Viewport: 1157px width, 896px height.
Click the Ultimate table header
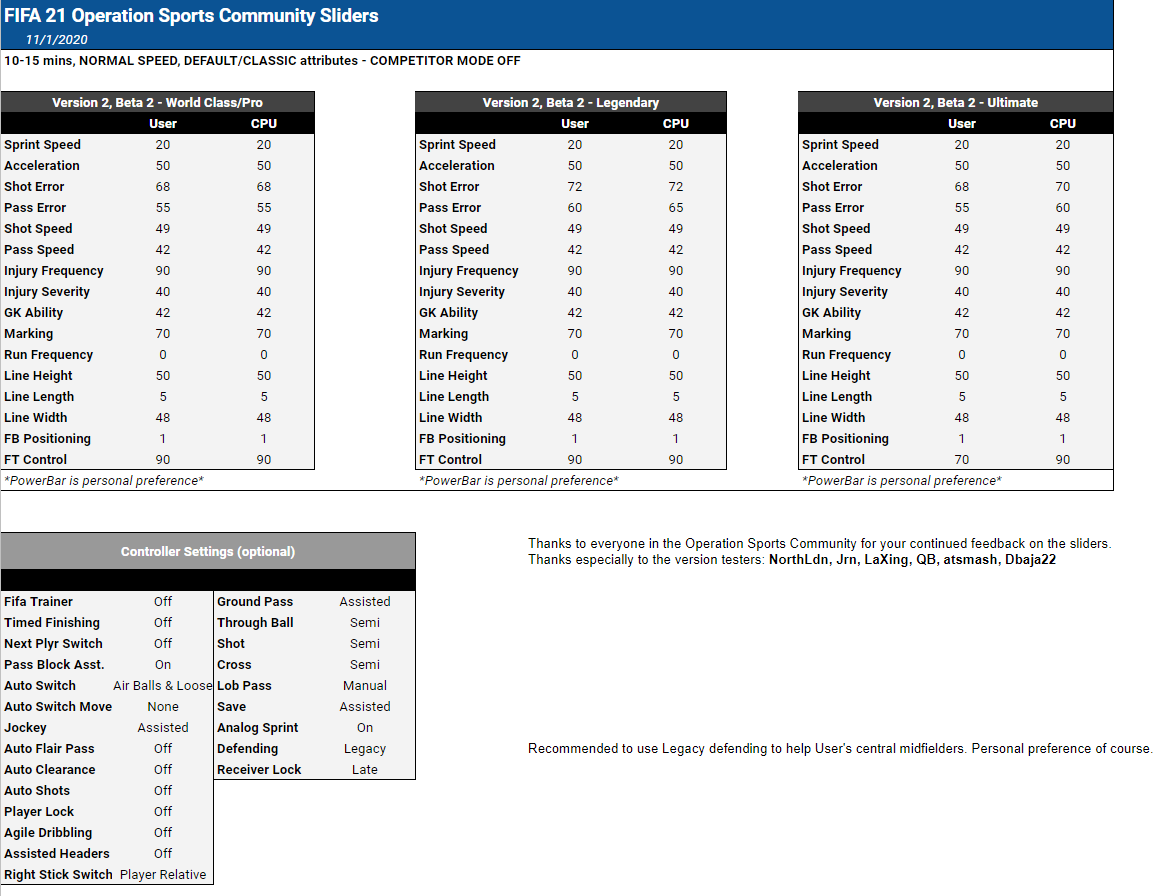[x=955, y=102]
